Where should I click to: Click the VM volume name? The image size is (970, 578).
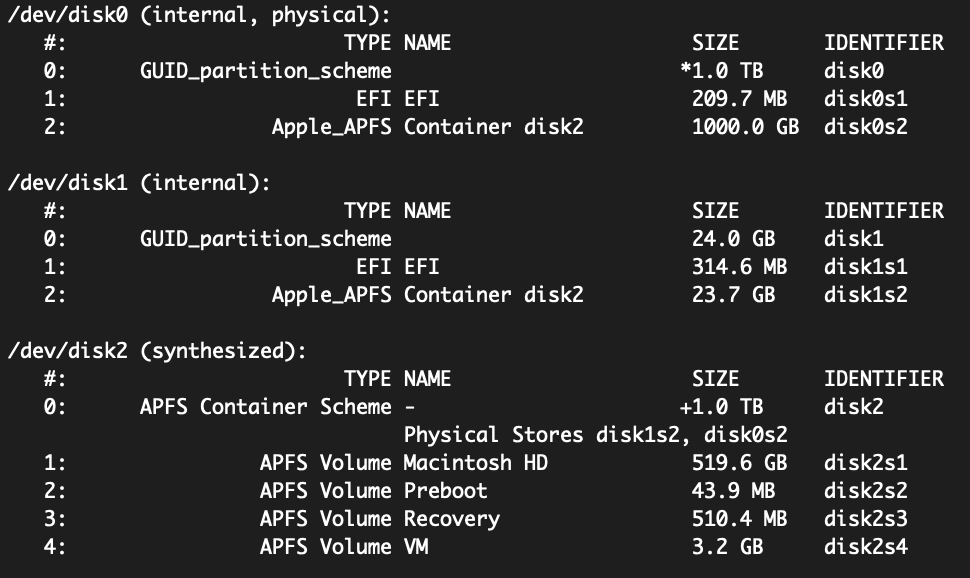(x=416, y=547)
